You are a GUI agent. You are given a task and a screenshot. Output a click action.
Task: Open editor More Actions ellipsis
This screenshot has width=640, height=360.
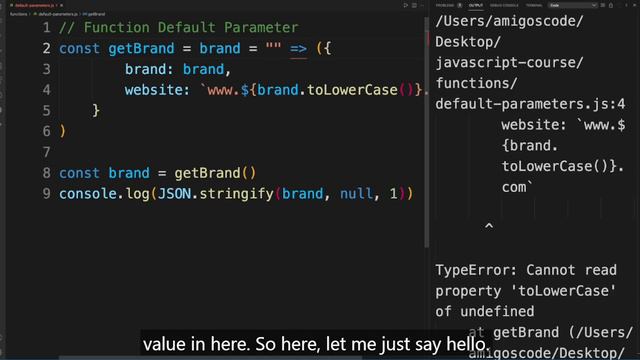(x=422, y=5)
